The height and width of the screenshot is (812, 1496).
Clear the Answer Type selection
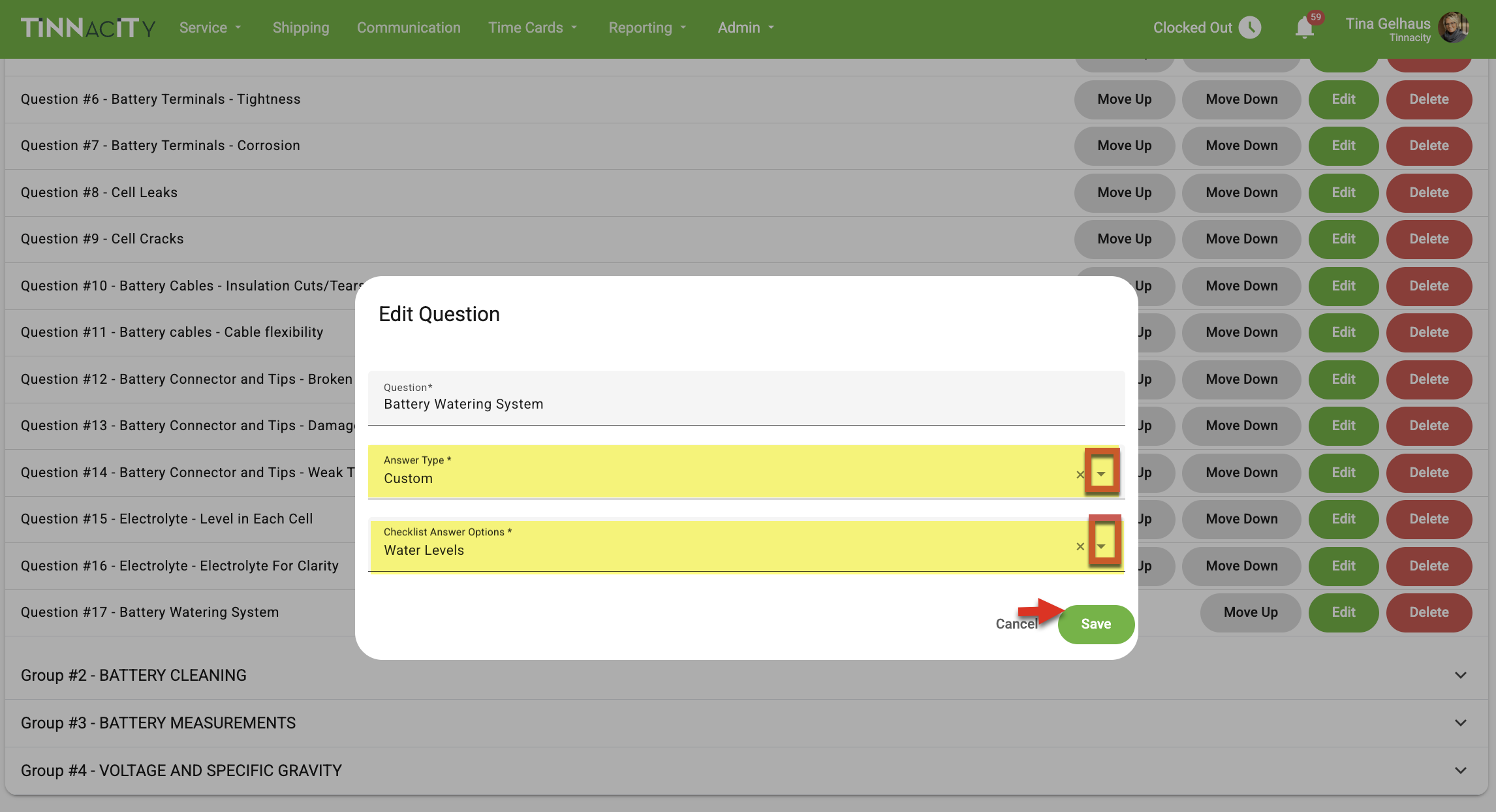[x=1080, y=475]
